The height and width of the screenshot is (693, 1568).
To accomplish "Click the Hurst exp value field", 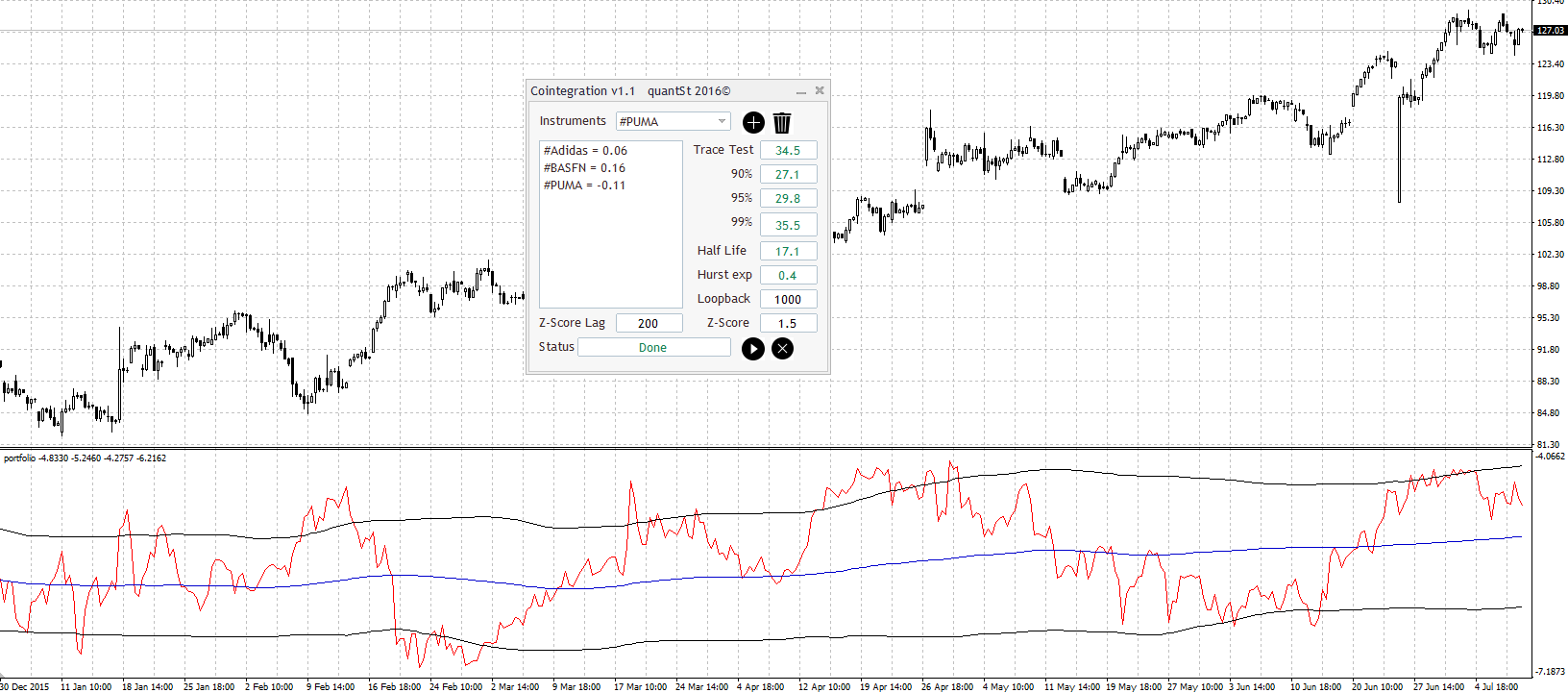I will pos(788,276).
